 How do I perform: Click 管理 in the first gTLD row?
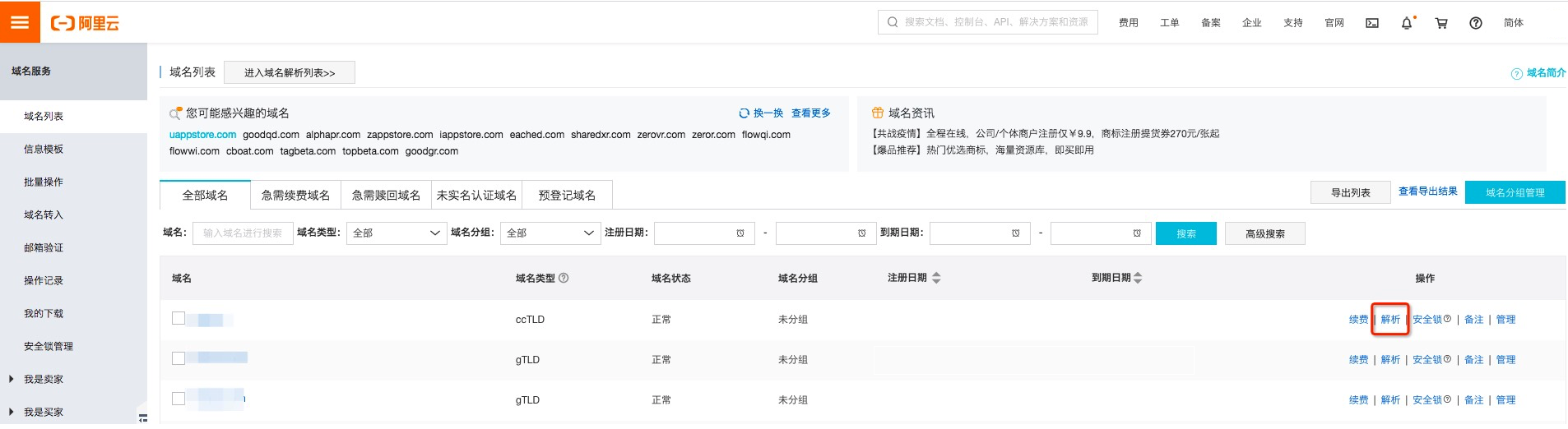(x=1505, y=360)
